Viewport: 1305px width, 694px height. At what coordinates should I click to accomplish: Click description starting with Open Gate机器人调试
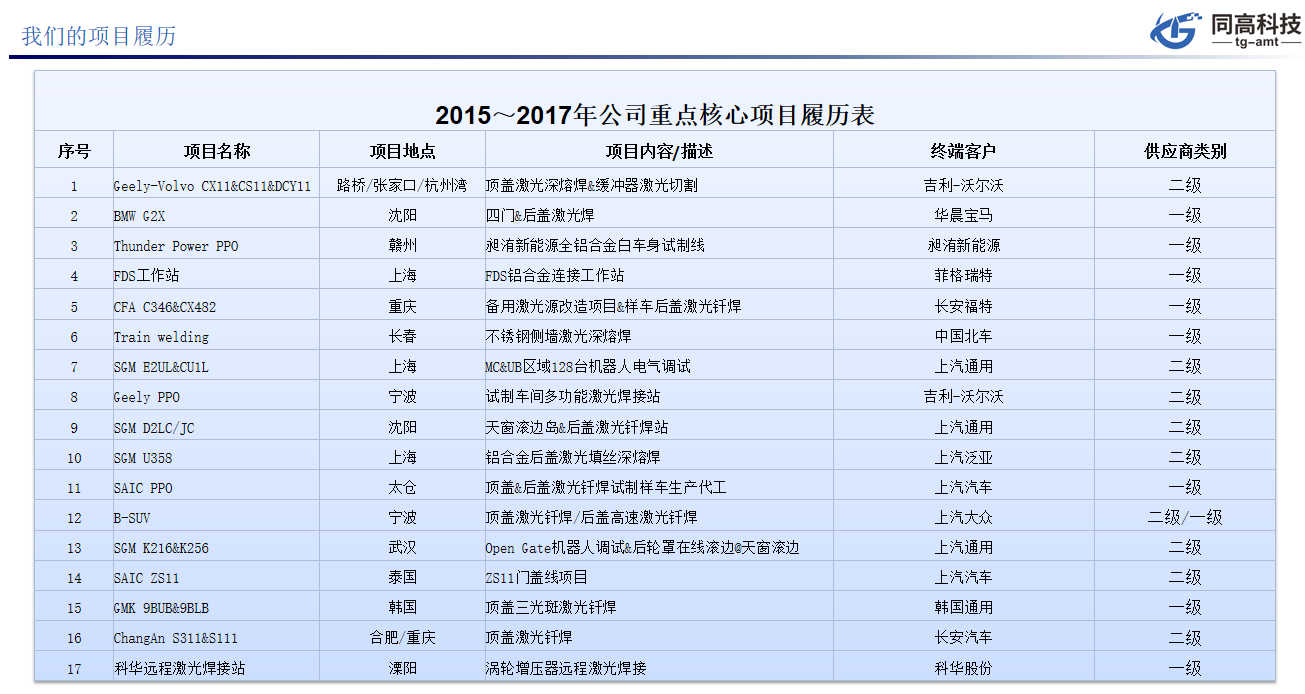click(643, 548)
